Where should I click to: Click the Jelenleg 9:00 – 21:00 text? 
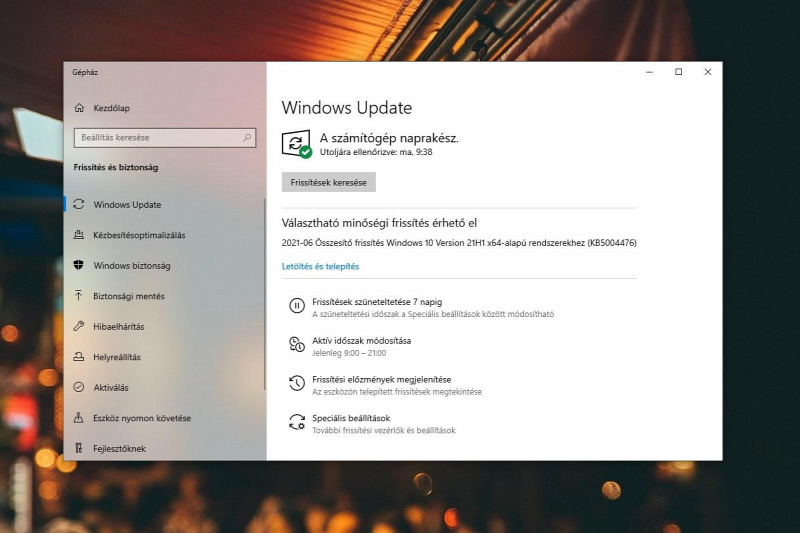point(349,353)
